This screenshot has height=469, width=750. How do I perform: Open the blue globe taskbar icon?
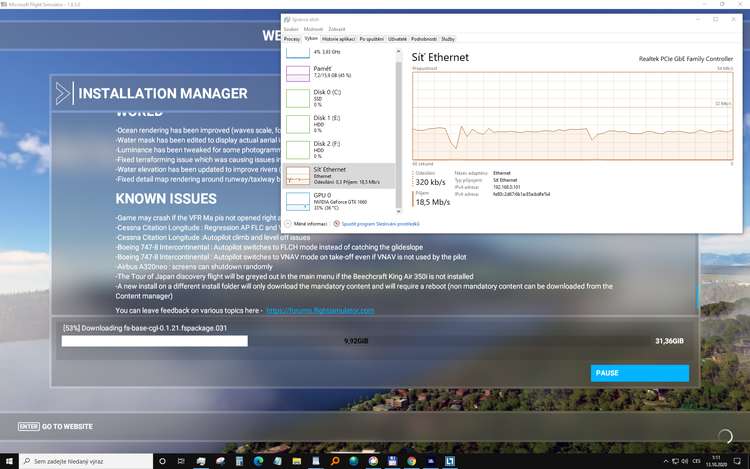[354, 461]
